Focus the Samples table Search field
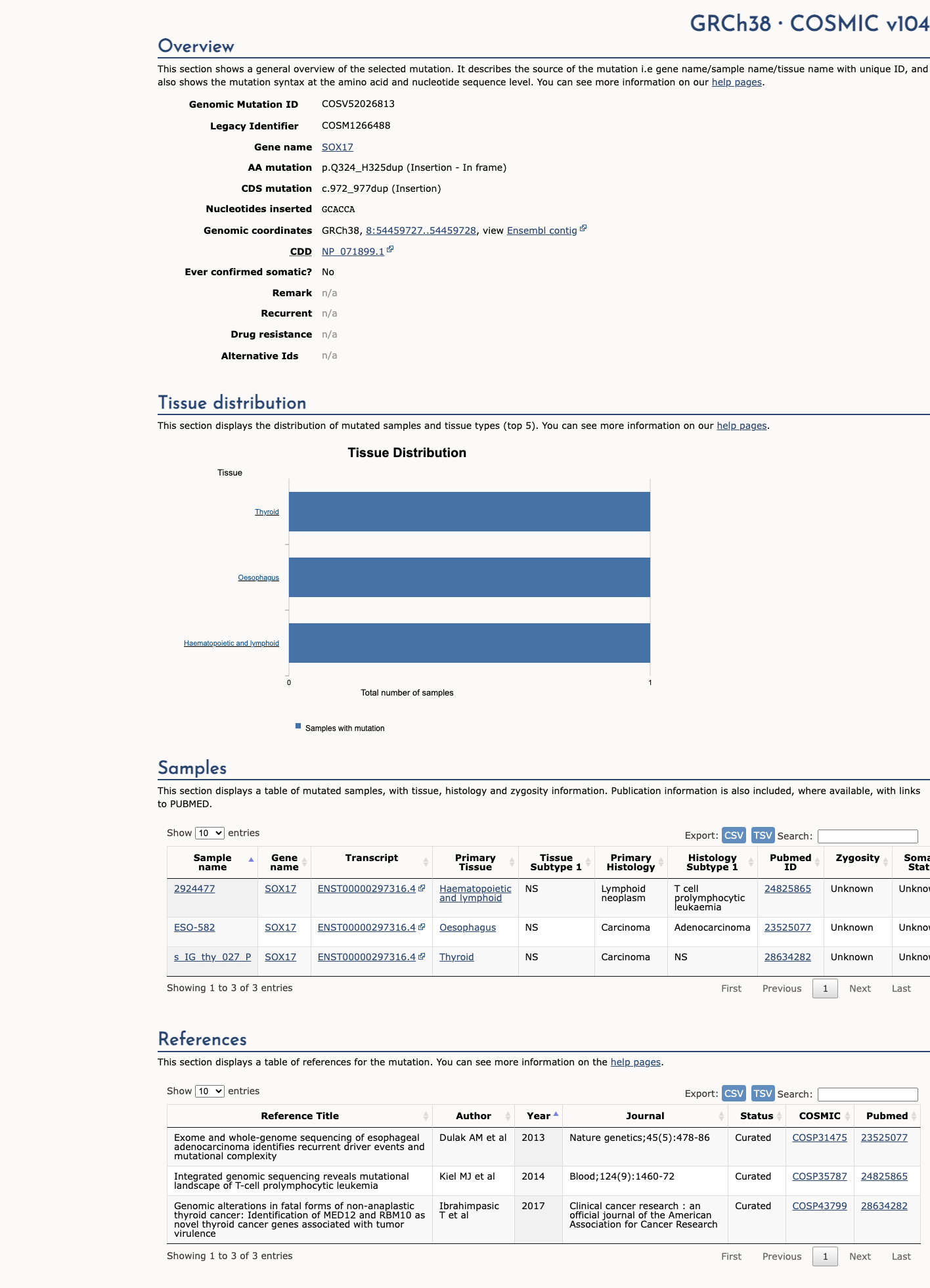Screen dimensions: 930x1288 (868, 836)
